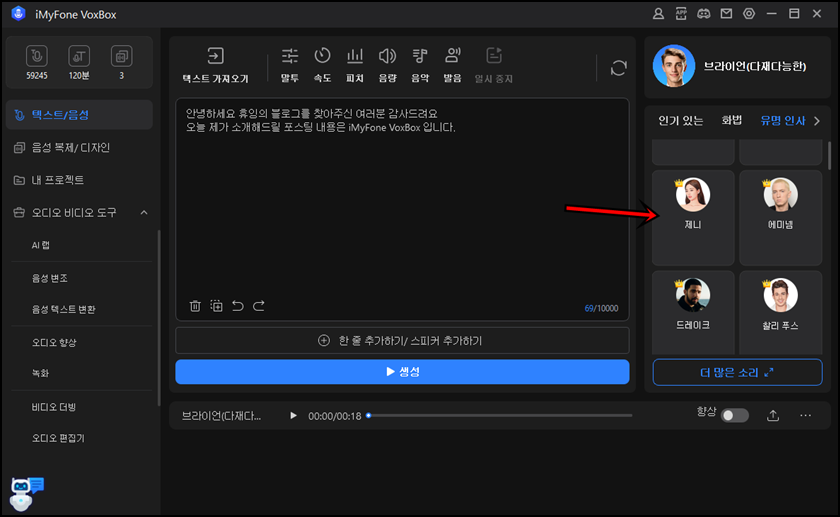The image size is (840, 517).
Task: Select the 찰리 푸스 voice card
Action: point(781,312)
